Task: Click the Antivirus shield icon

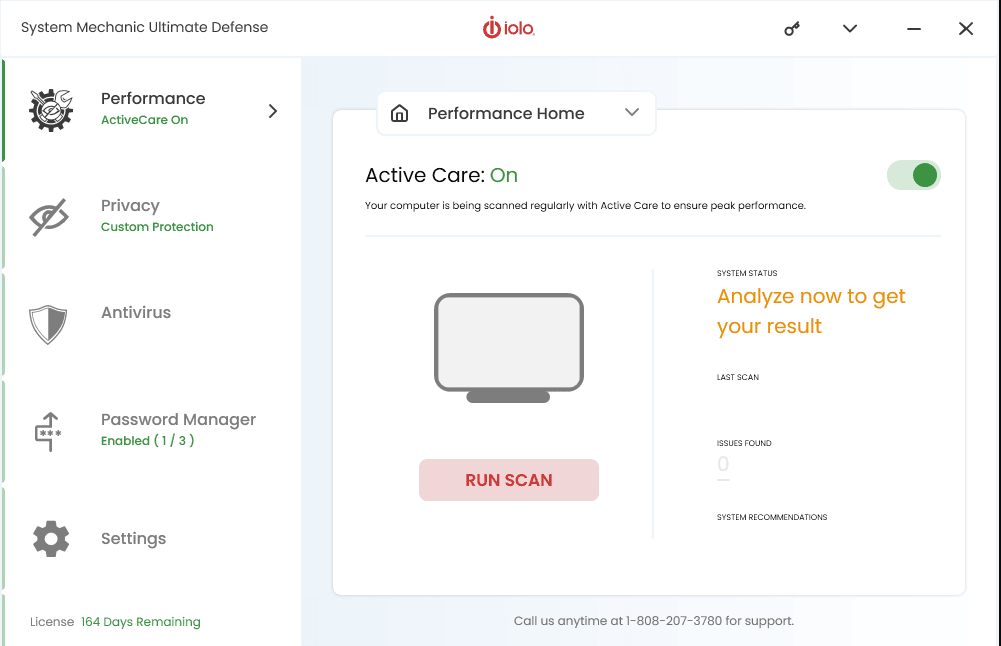Action: coord(48,324)
